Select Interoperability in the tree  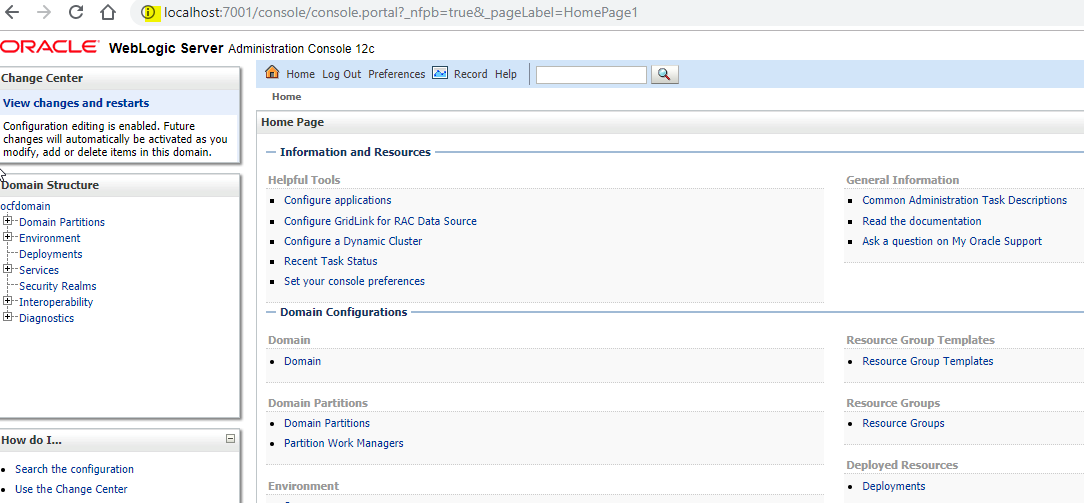tap(56, 302)
